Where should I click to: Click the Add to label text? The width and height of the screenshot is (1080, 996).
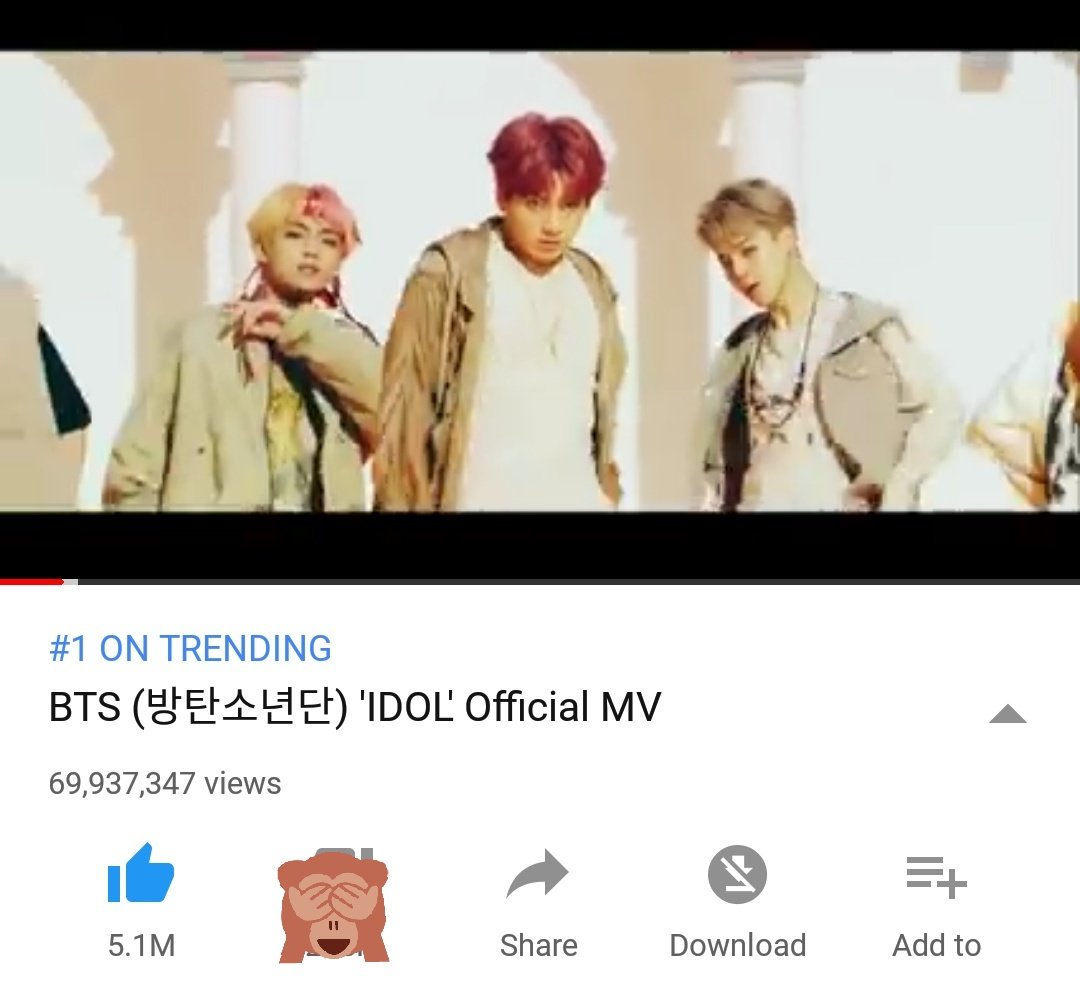coord(937,945)
